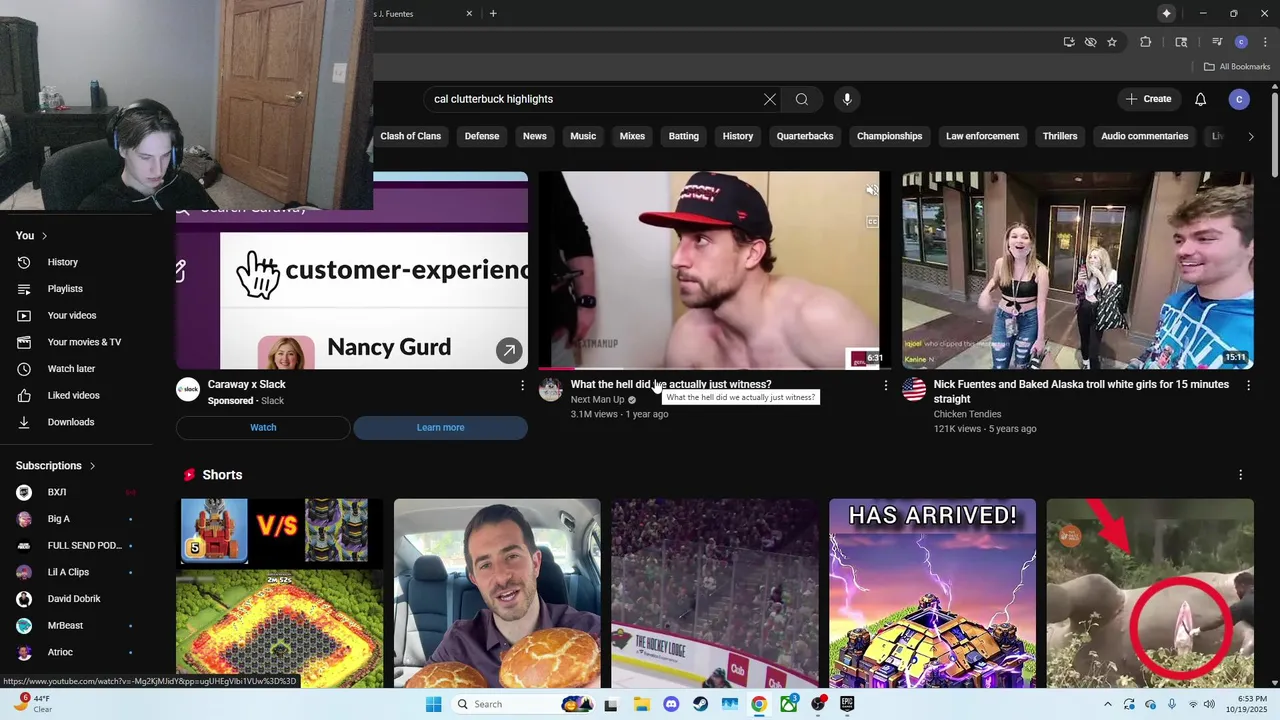Viewport: 1280px width, 720px height.
Task: Open the Create menu button
Action: click(x=1148, y=99)
